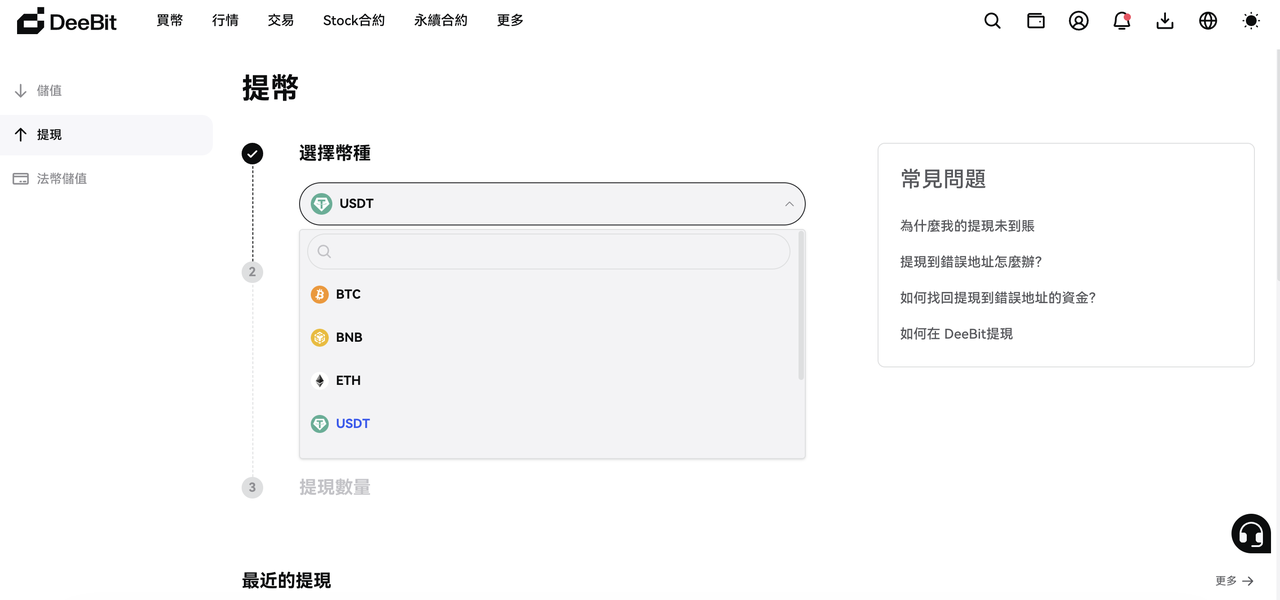Open the 行情 menu
This screenshot has width=1280, height=600.
225,20
